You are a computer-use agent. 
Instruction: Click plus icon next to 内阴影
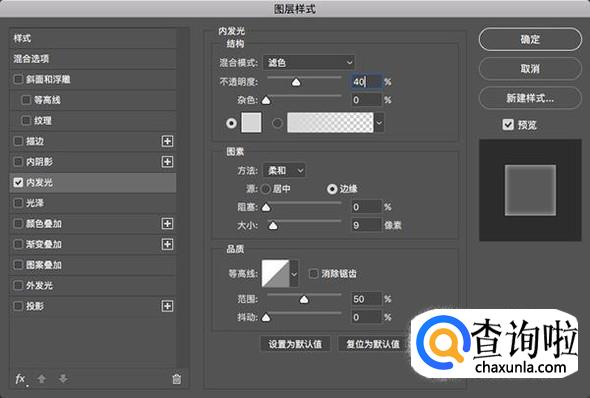coord(167,162)
